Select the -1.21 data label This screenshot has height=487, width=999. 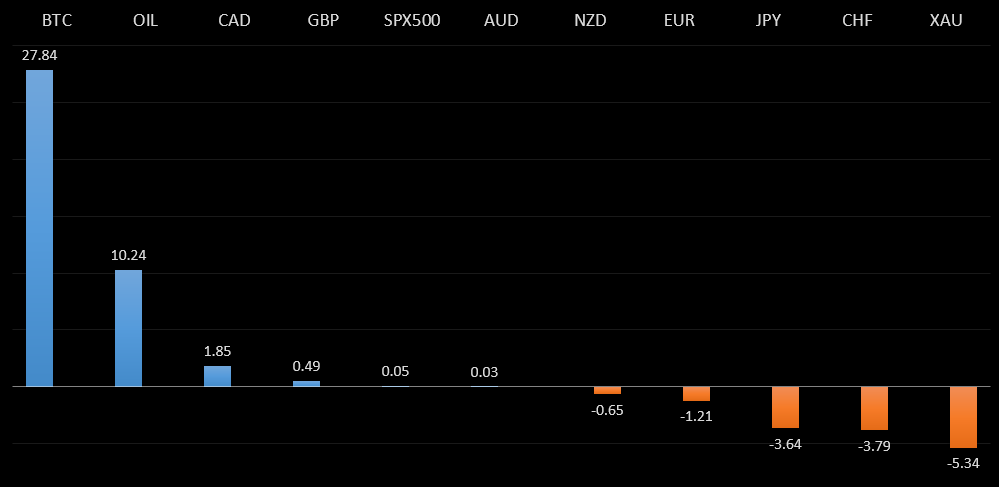tap(696, 416)
